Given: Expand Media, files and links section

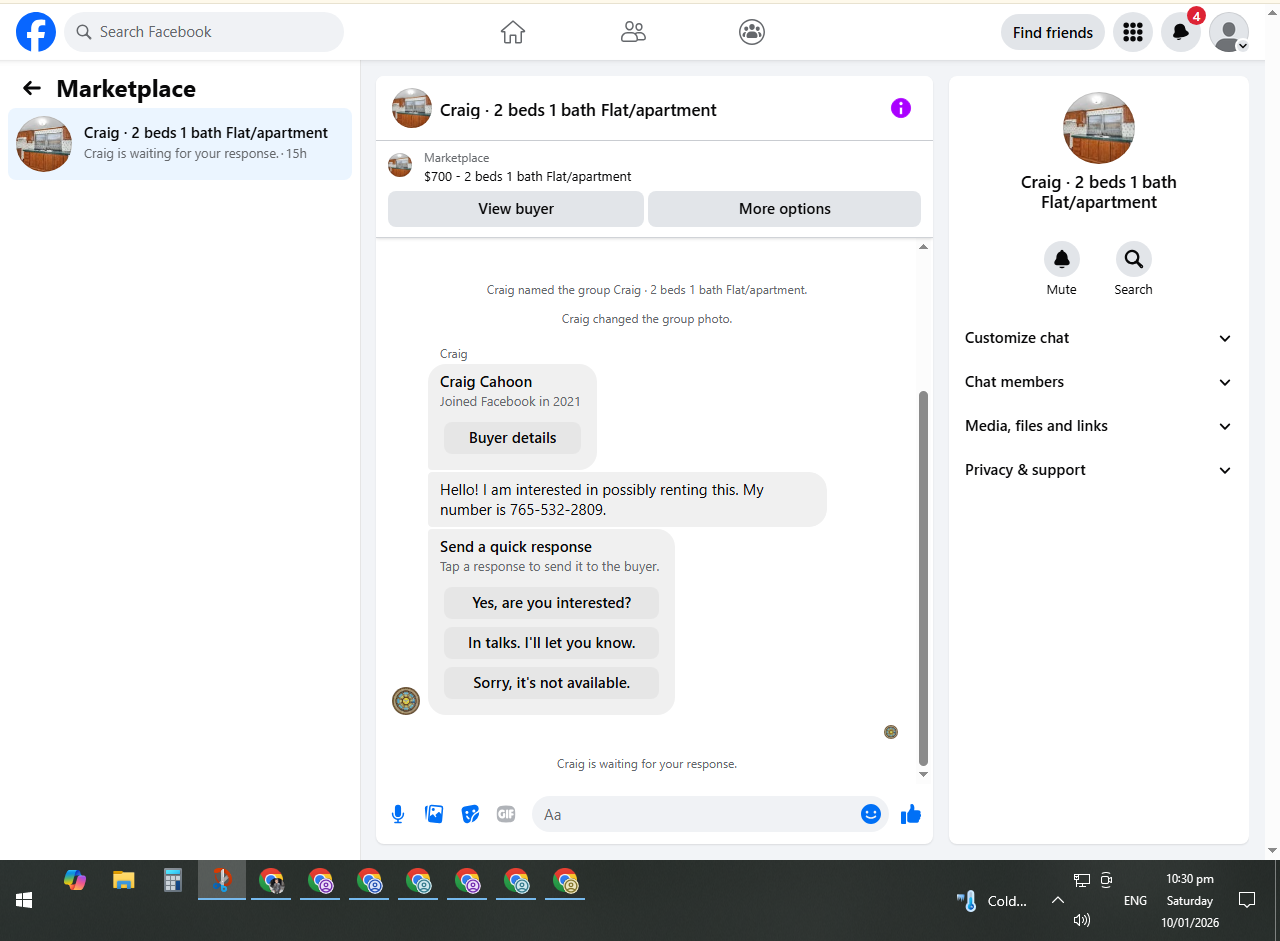Looking at the screenshot, I should 1099,426.
